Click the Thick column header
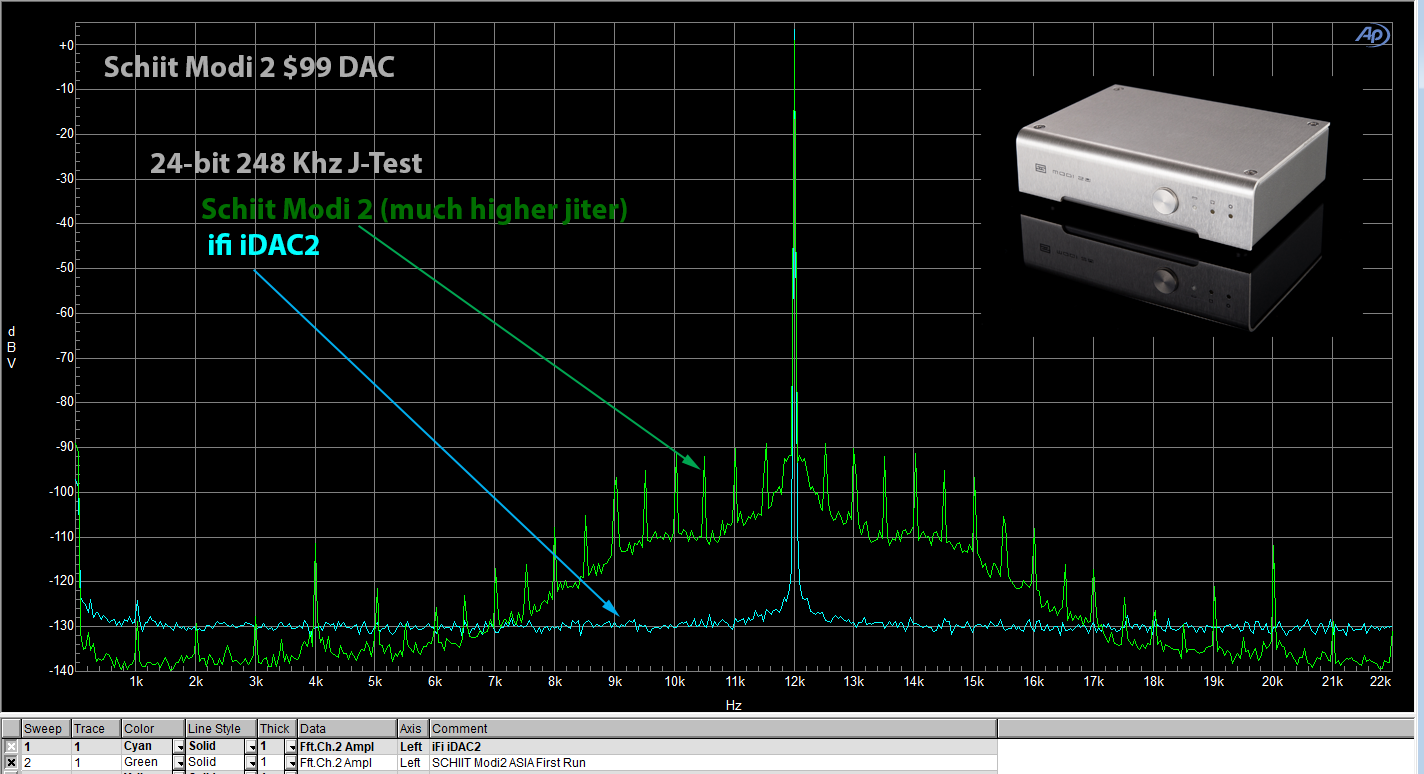 (277, 728)
